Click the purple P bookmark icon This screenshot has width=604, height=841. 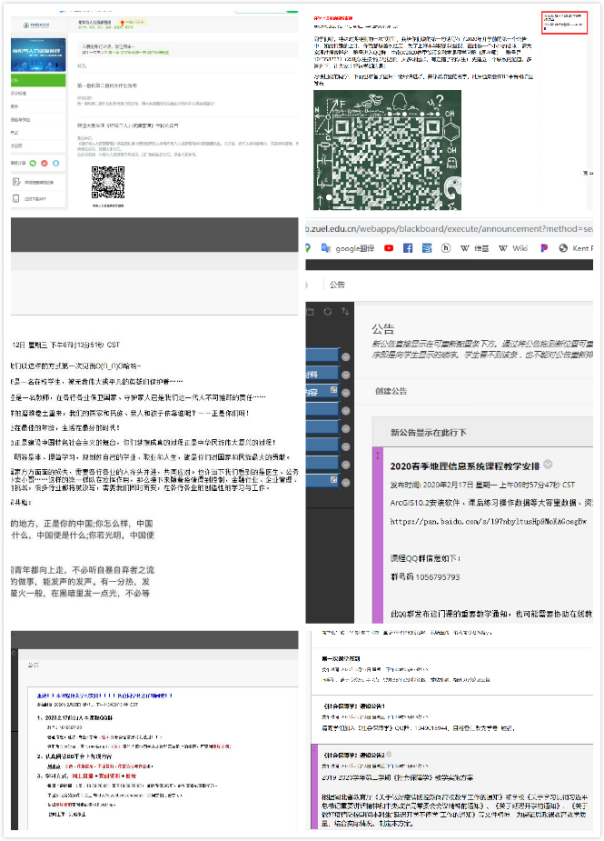[x=544, y=248]
